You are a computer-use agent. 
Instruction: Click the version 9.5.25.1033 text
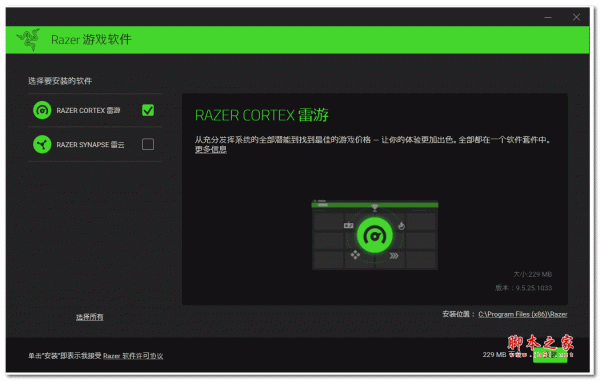pos(523,288)
